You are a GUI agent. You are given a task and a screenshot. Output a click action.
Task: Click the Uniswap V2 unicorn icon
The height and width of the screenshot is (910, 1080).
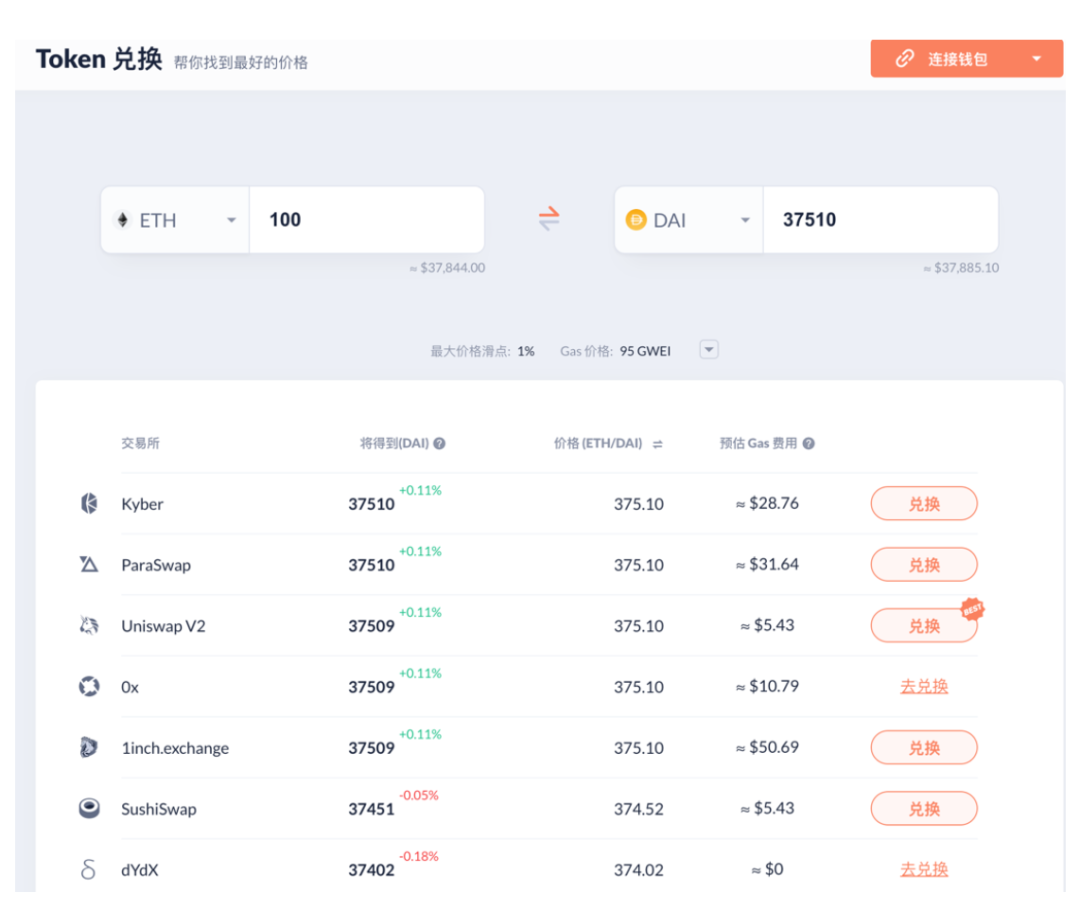(x=89, y=626)
